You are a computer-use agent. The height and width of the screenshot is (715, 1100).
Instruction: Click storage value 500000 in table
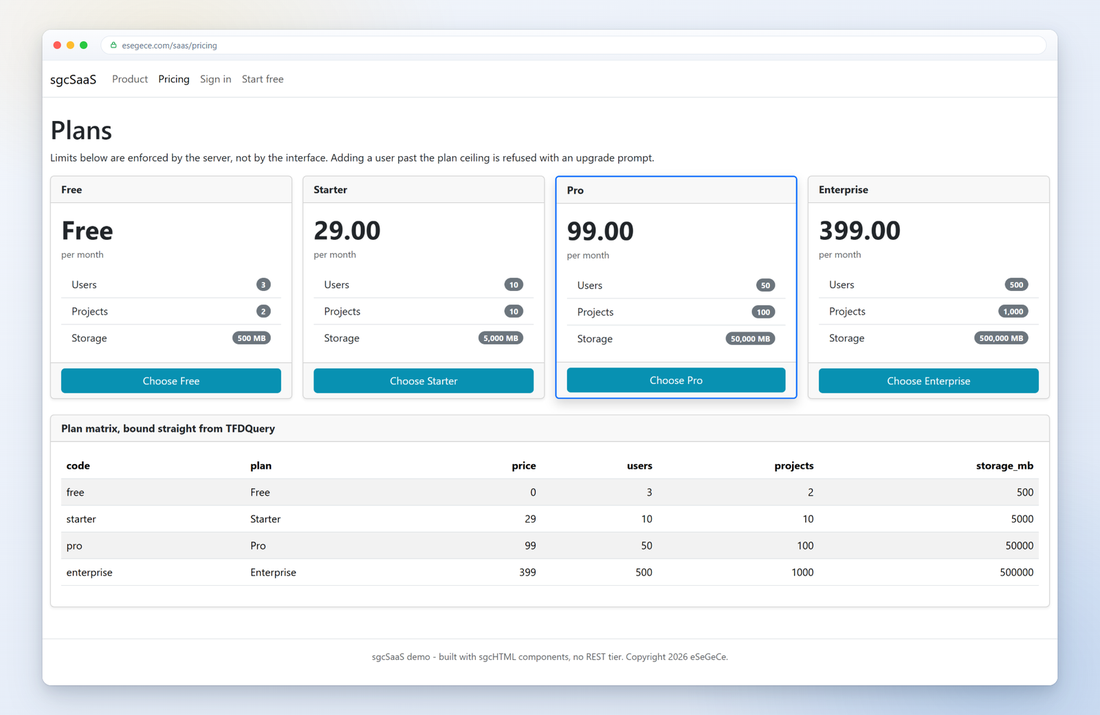[1017, 573]
